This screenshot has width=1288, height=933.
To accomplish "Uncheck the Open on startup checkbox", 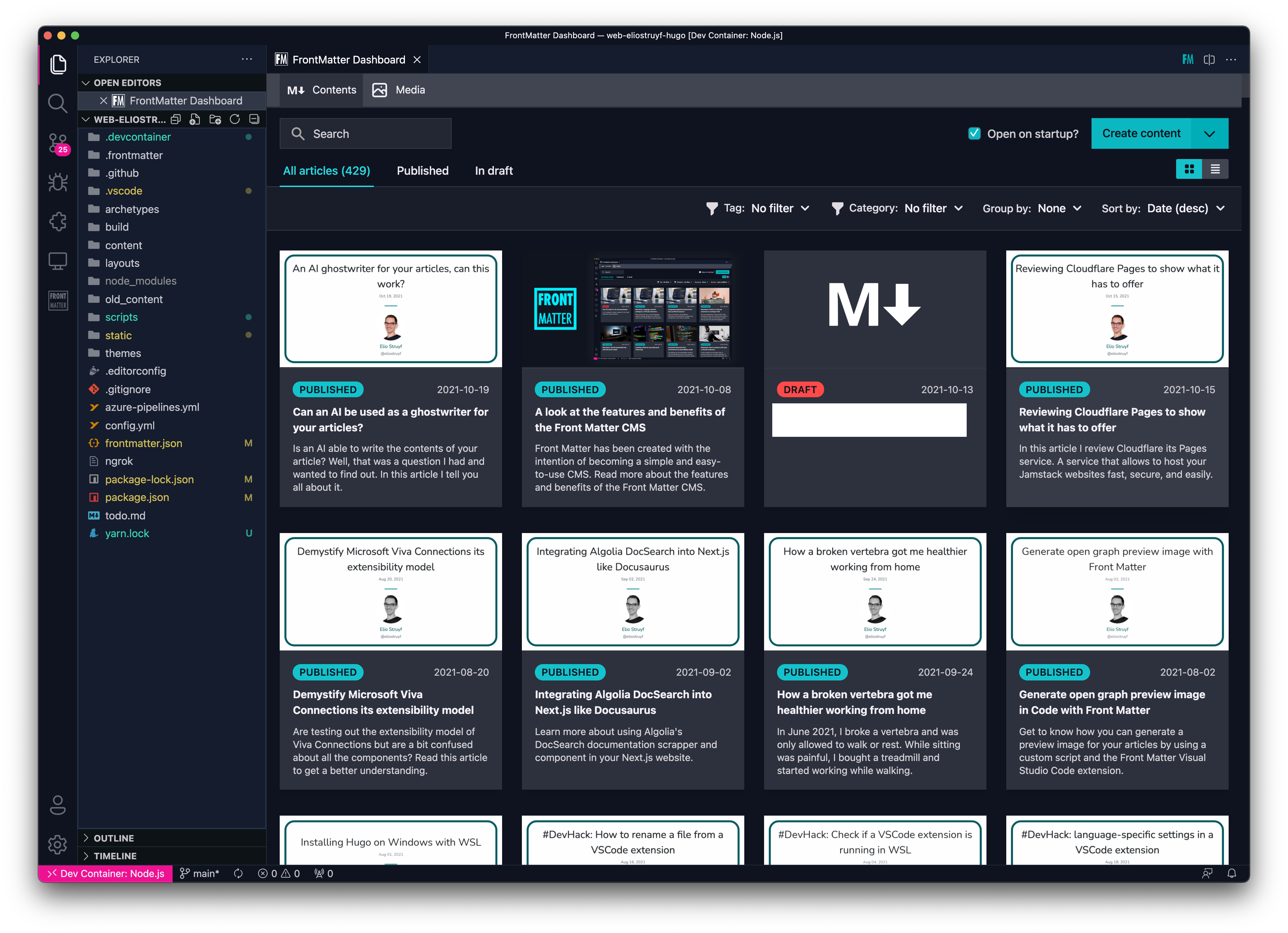I will tap(975, 133).
